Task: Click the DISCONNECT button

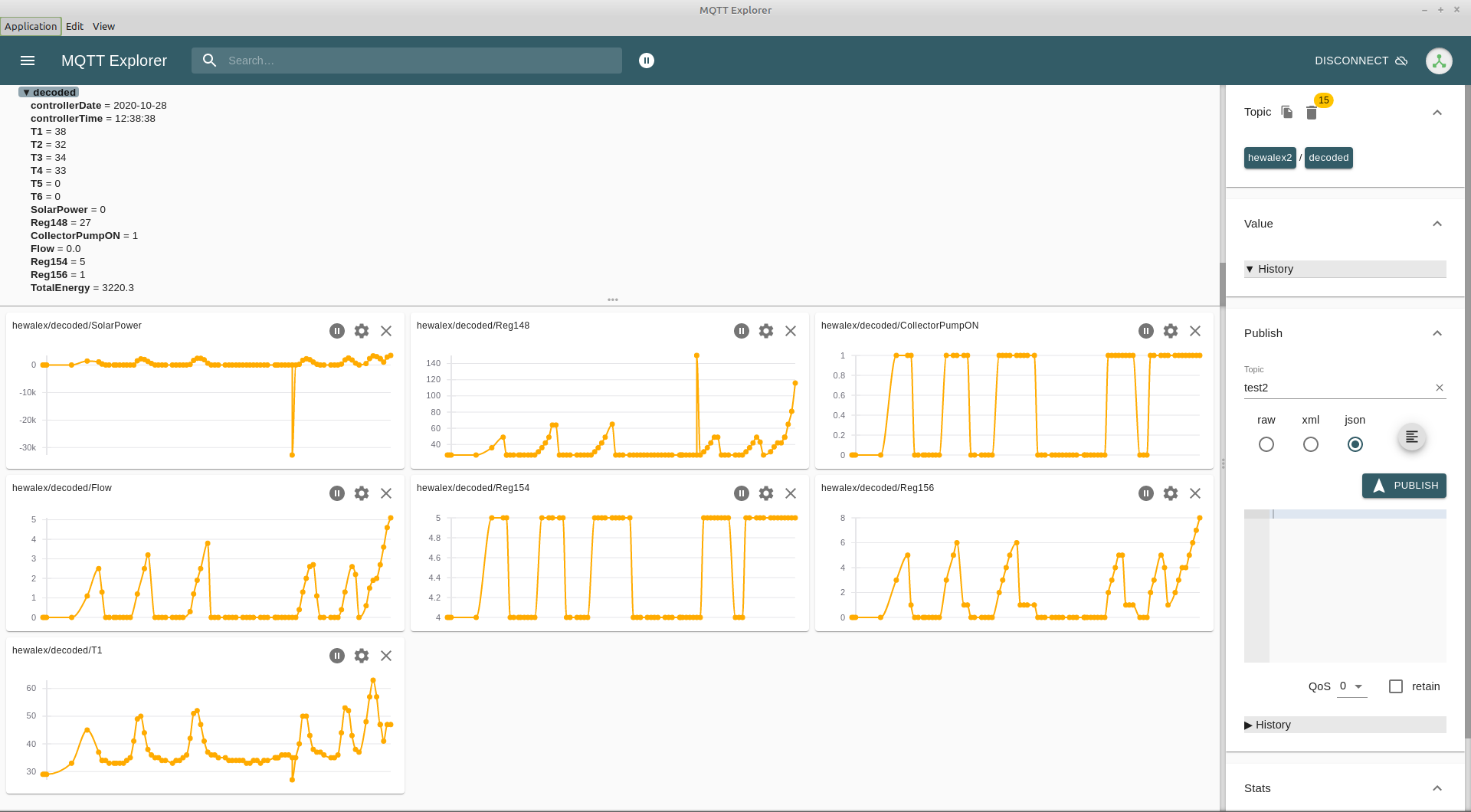Action: 1361,61
